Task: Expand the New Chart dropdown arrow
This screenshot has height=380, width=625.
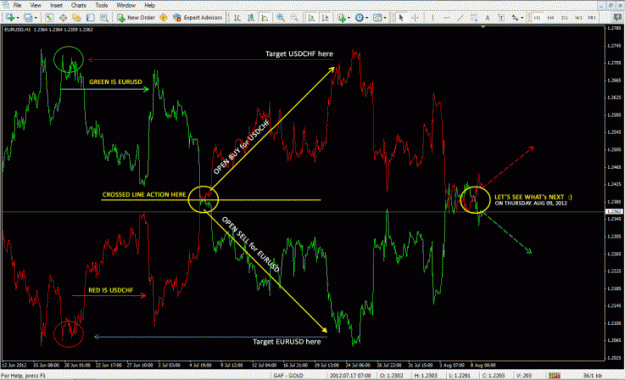Action: point(18,18)
